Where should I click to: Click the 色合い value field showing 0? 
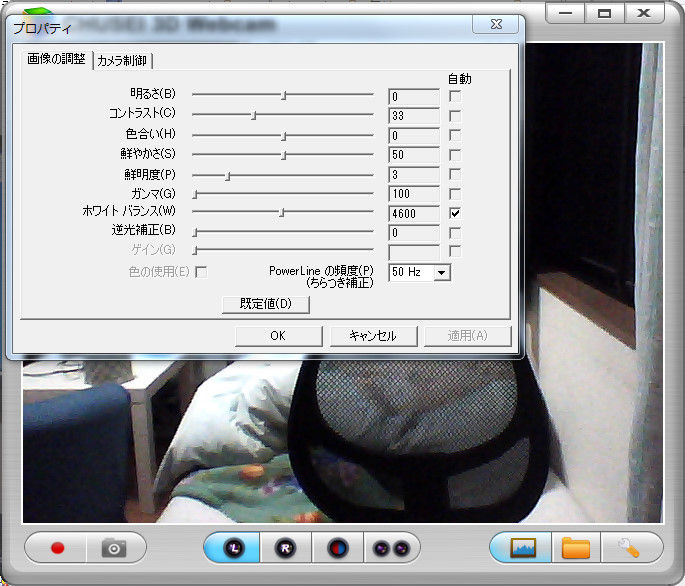tap(414, 135)
